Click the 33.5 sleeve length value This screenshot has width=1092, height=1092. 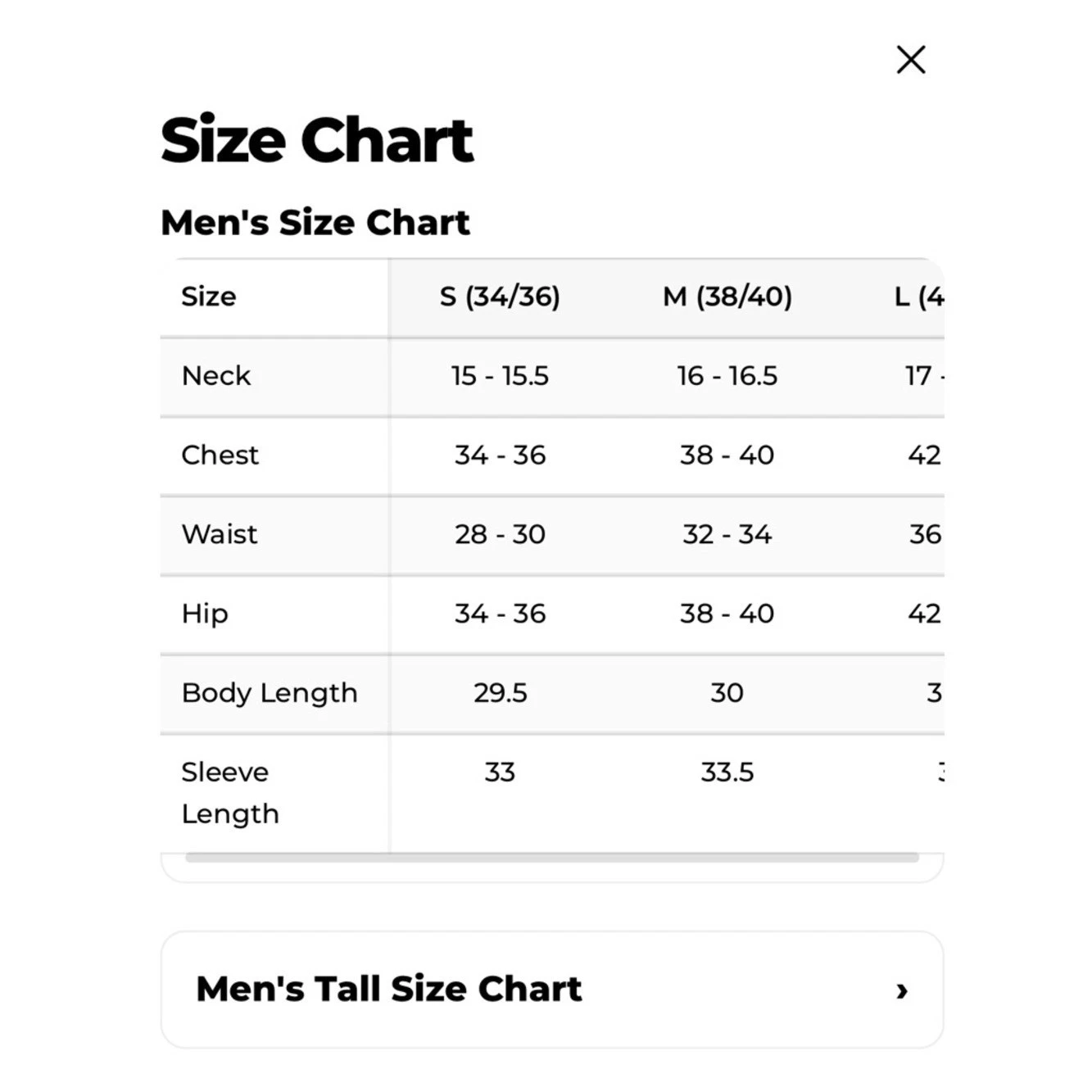[x=727, y=772]
